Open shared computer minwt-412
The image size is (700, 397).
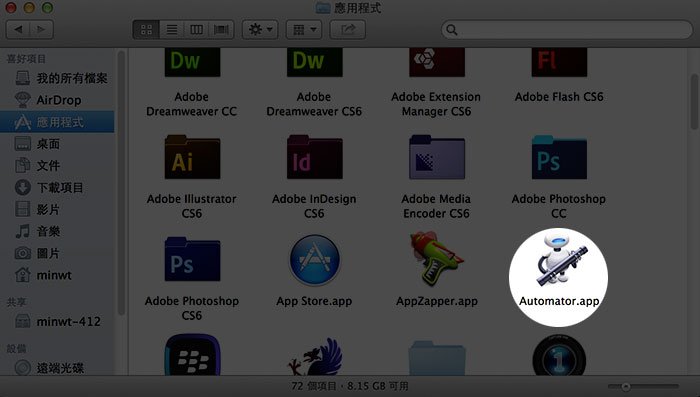coord(57,322)
